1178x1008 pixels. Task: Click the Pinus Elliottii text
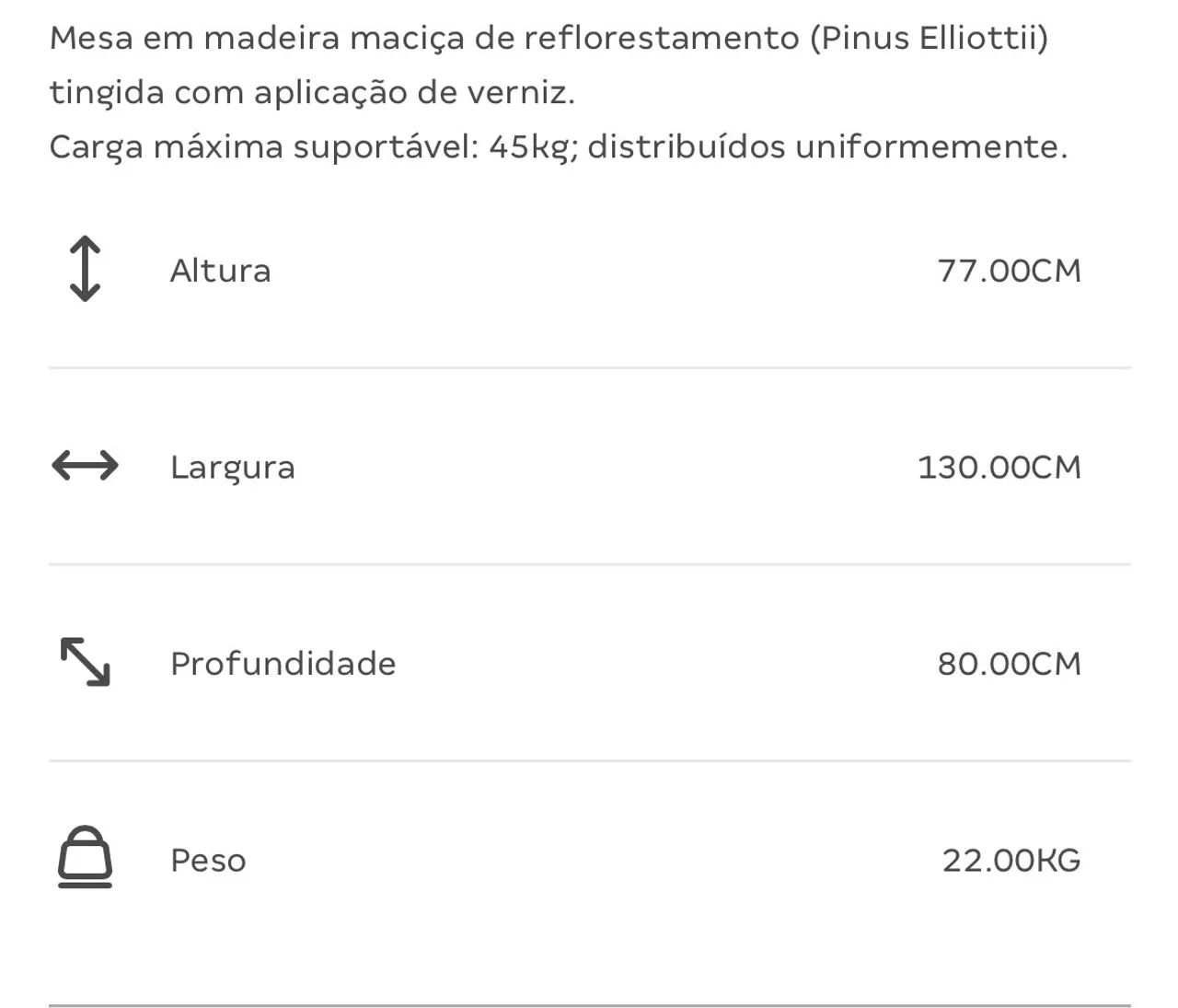click(930, 39)
